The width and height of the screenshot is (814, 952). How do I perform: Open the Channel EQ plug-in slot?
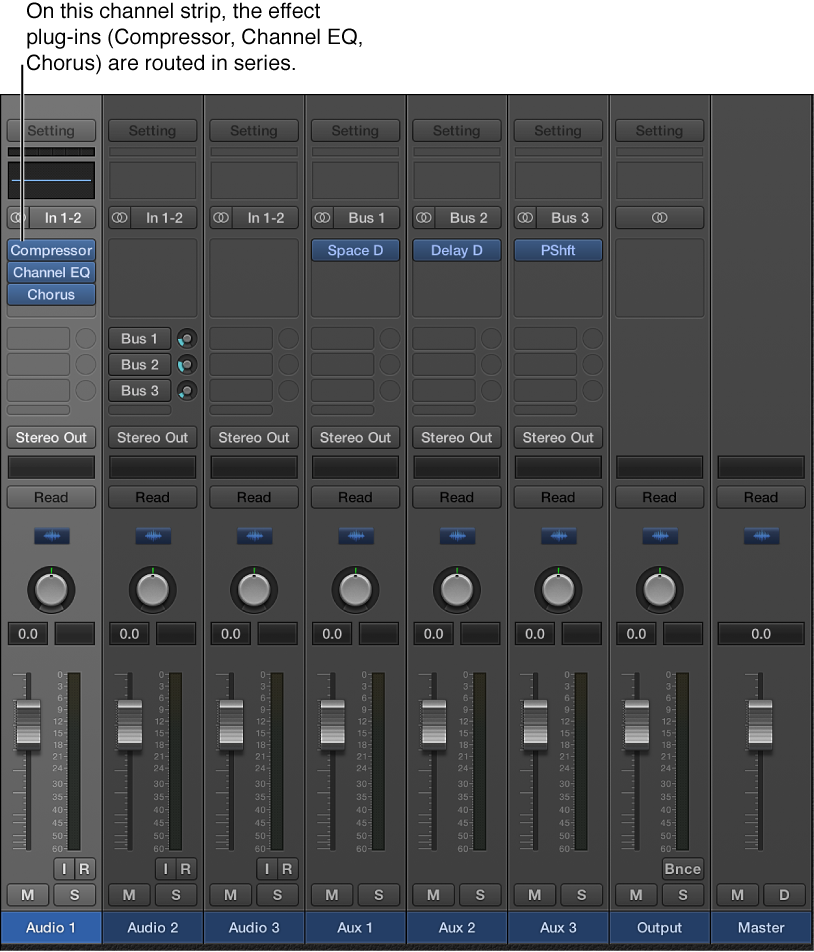(x=51, y=272)
